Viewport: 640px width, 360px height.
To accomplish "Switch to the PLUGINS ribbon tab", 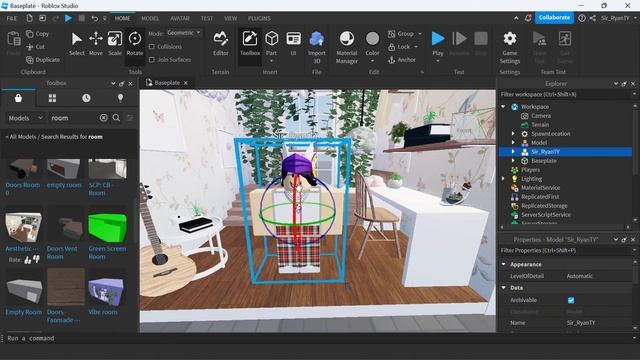I will (259, 18).
